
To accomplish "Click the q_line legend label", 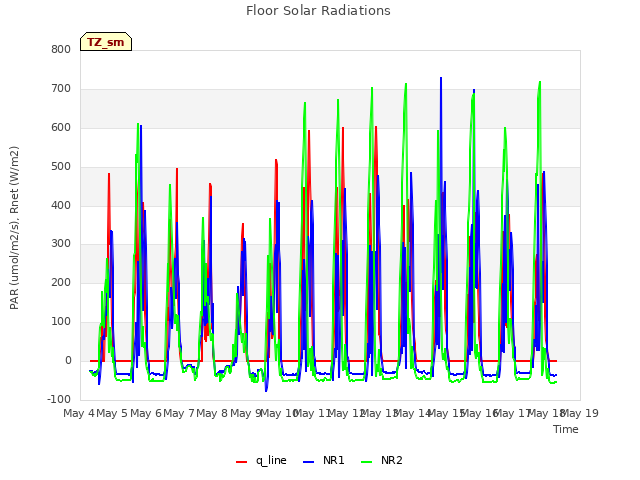I will pyautogui.click(x=271, y=460).
